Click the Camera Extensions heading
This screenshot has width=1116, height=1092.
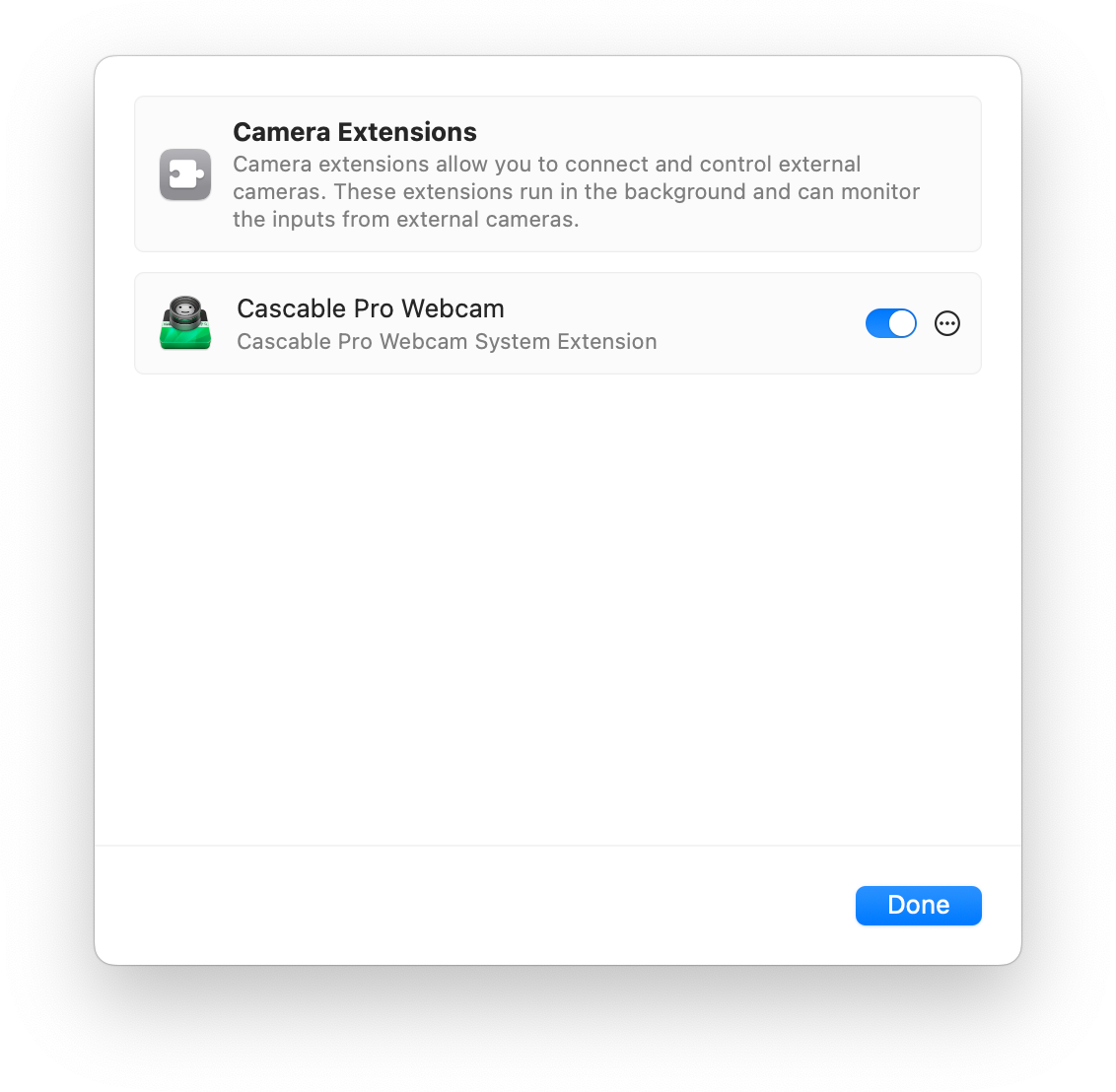tap(355, 132)
